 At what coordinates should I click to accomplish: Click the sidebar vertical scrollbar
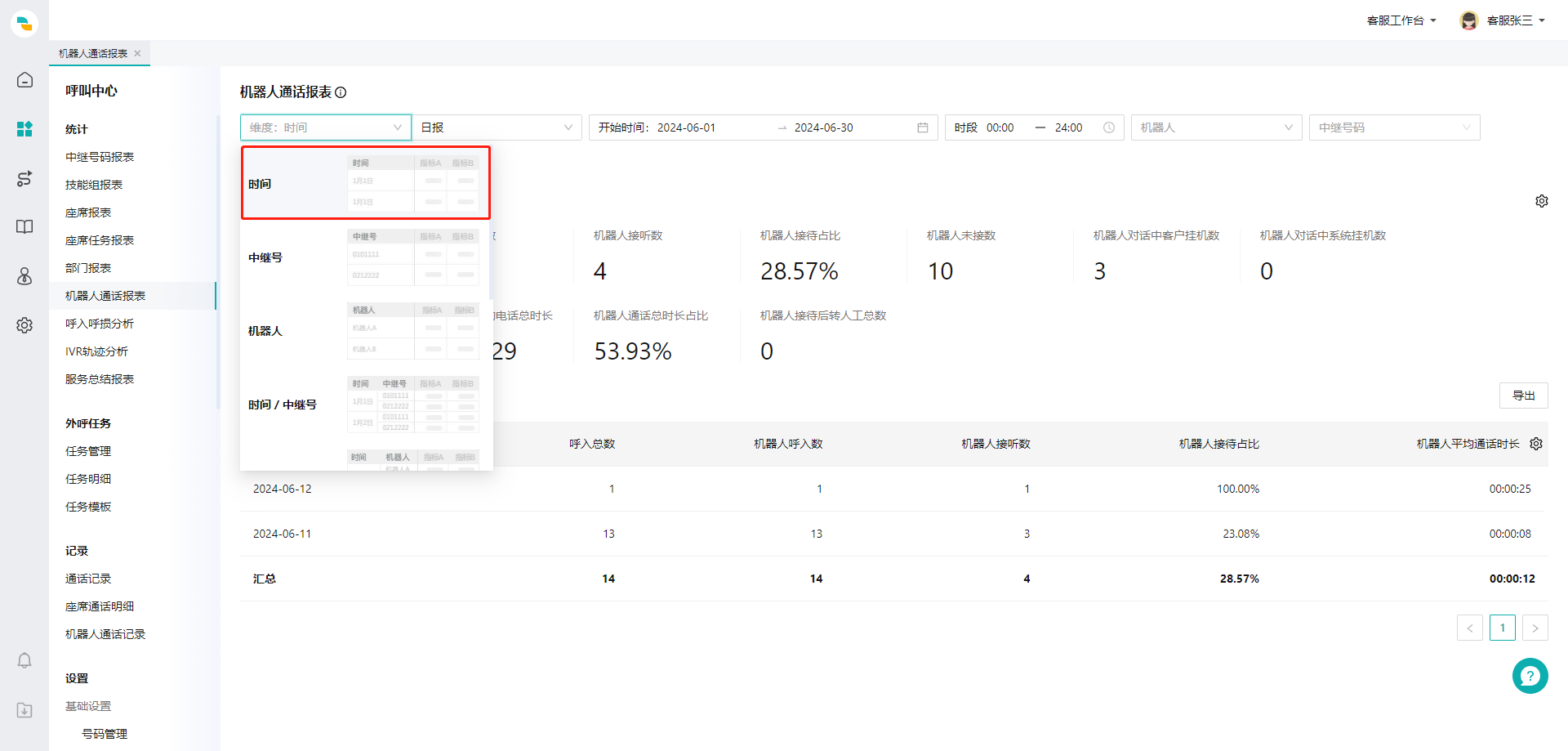tap(218, 262)
